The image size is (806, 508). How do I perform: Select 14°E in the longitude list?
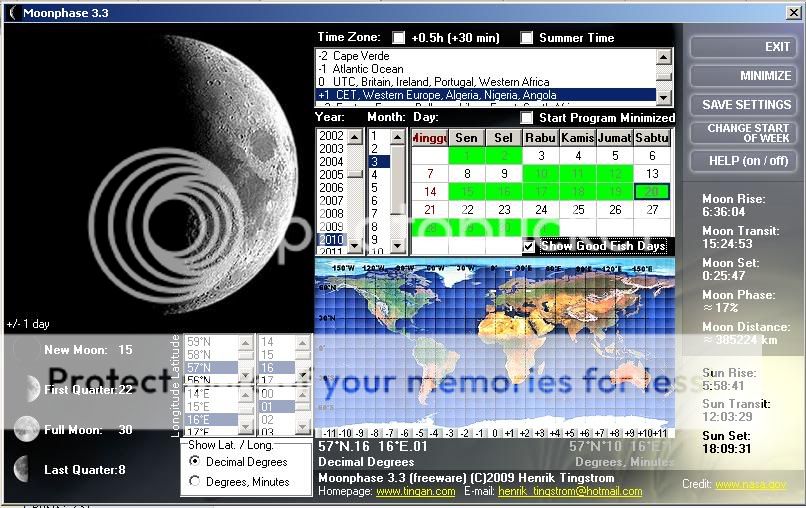211,394
